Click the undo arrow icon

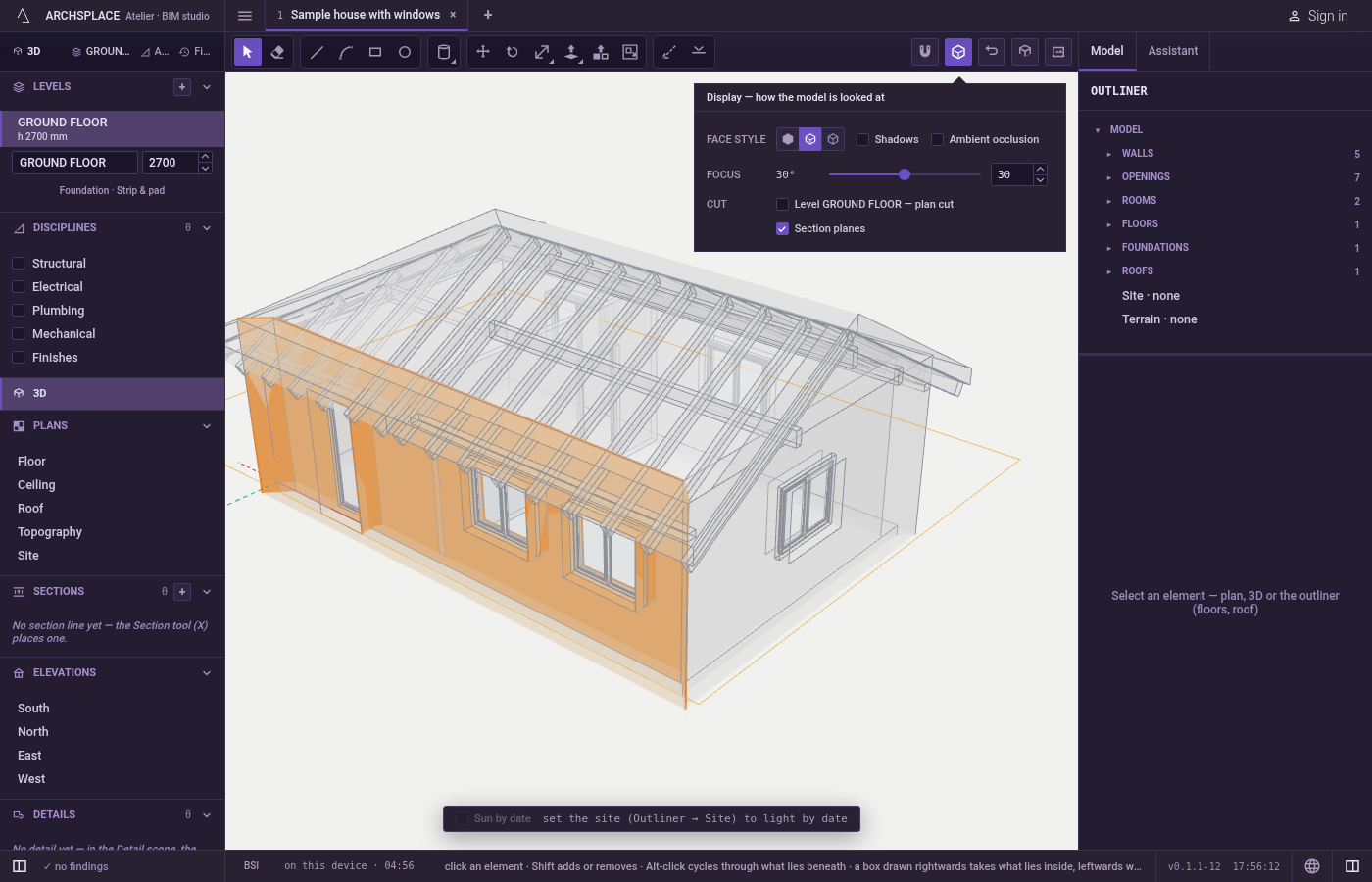pyautogui.click(x=992, y=52)
